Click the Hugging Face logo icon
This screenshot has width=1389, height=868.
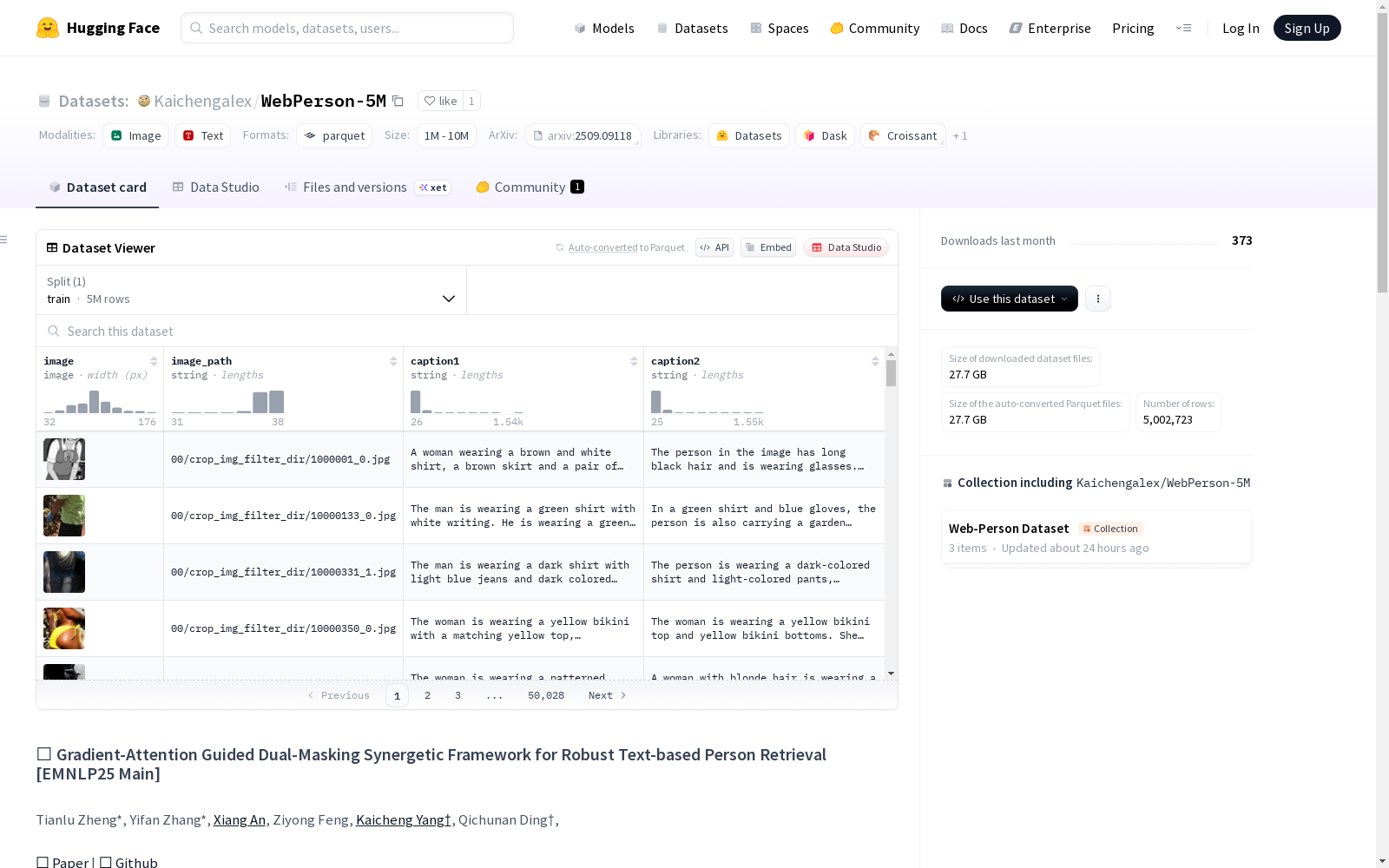(x=48, y=28)
